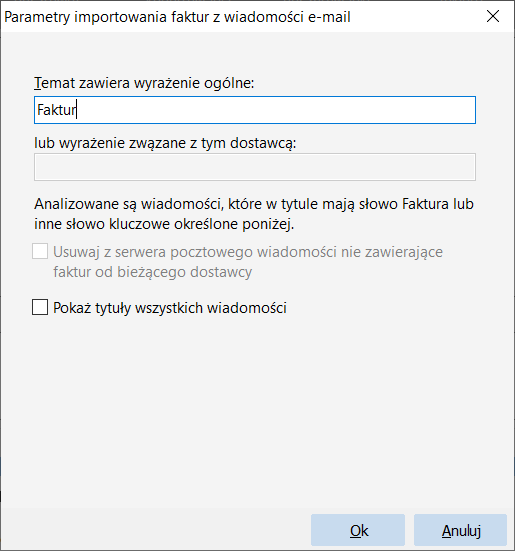Screen dimensions: 515x551
Task: Confirm the import parameters with Ok
Action: [x=358, y=530]
